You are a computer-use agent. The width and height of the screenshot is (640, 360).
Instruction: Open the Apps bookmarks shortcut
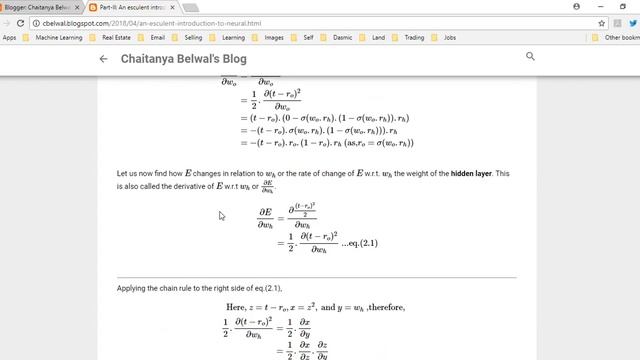point(9,38)
